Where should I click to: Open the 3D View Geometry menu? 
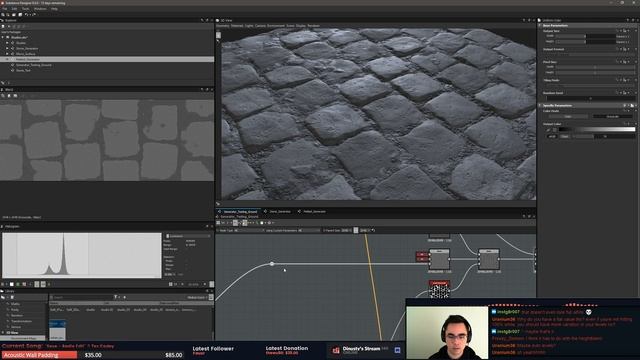(x=223, y=26)
